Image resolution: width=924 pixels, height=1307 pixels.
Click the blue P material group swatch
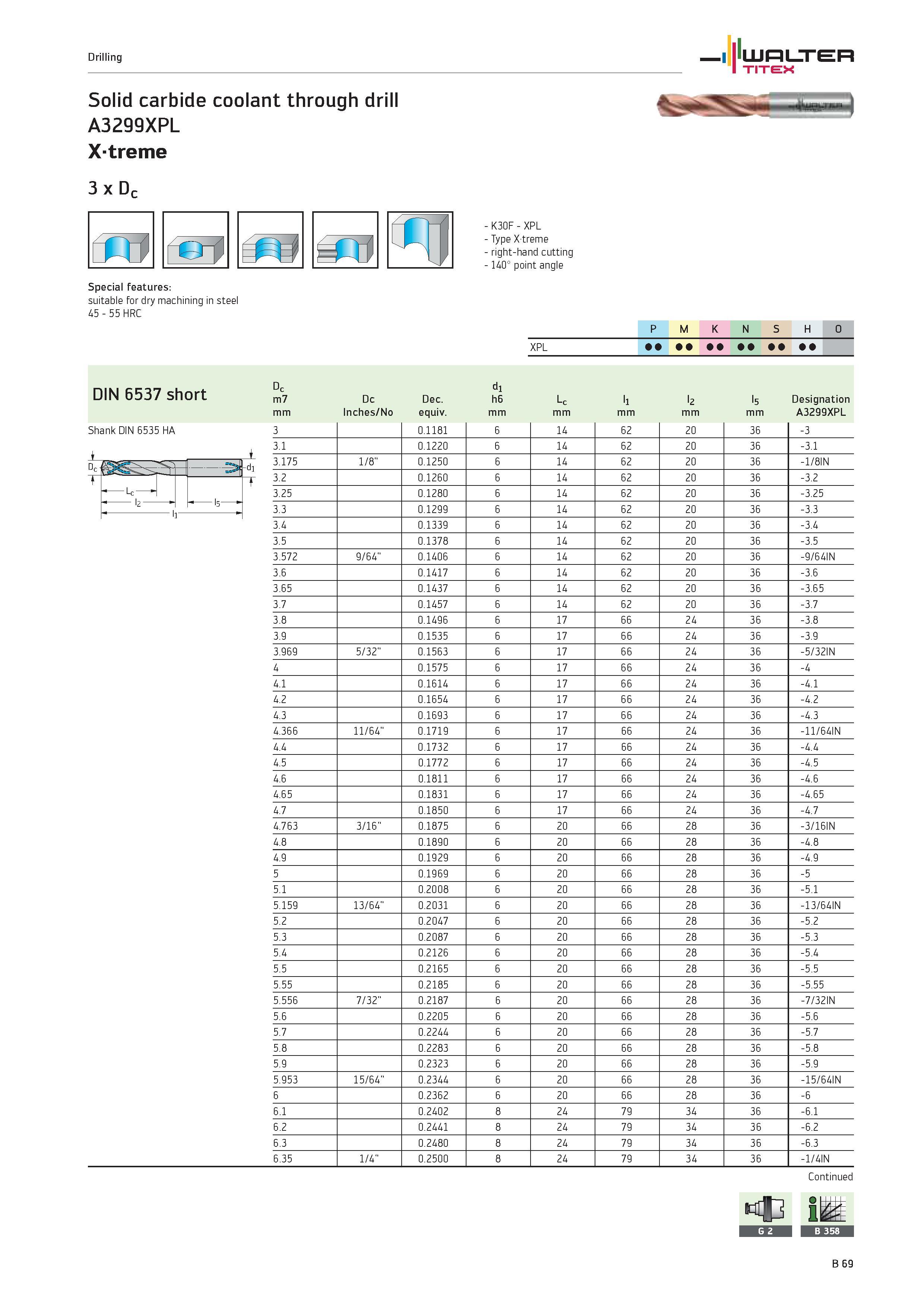[653, 329]
